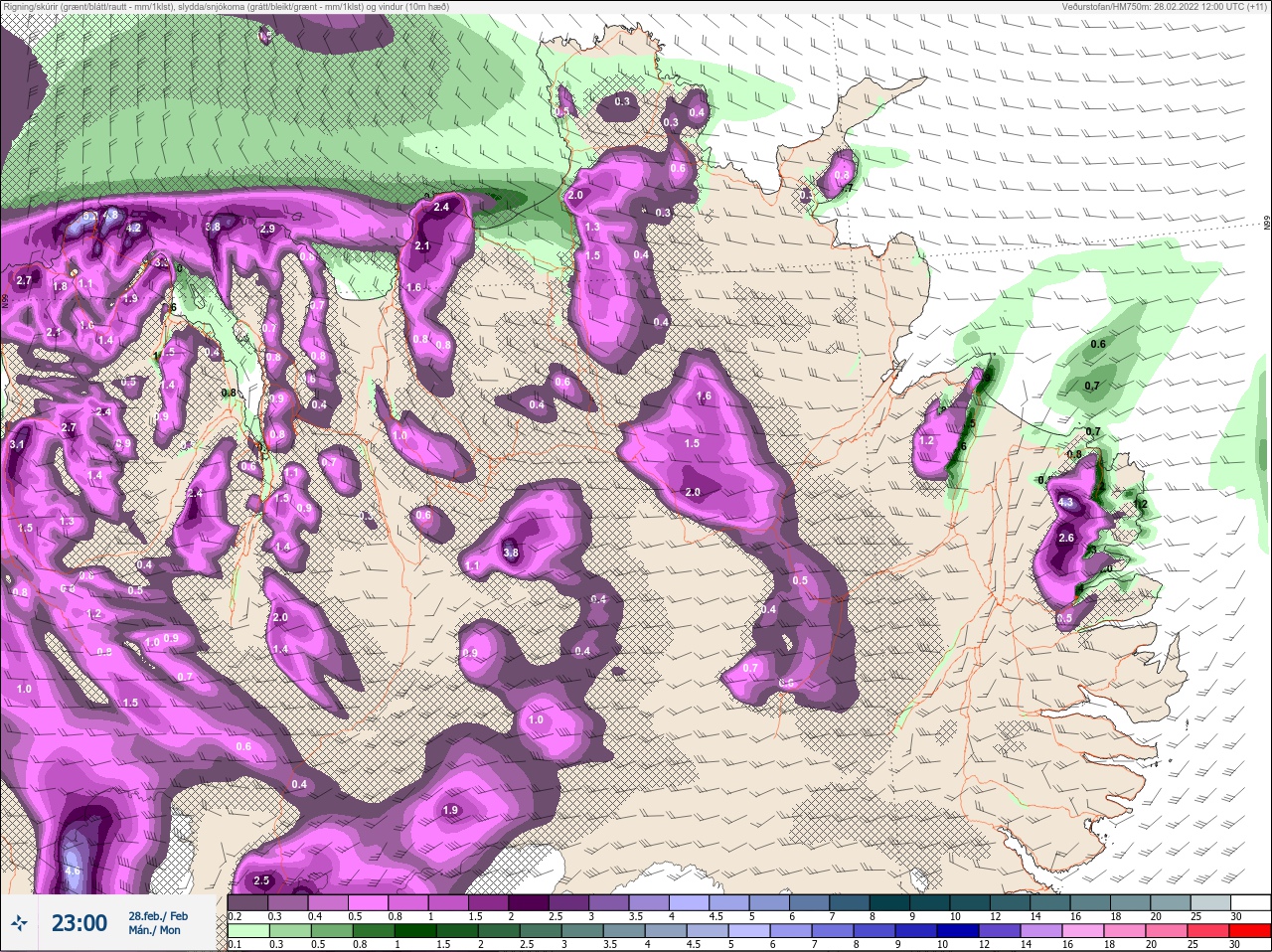Click the '0.1' label in the lower legend

235,944
